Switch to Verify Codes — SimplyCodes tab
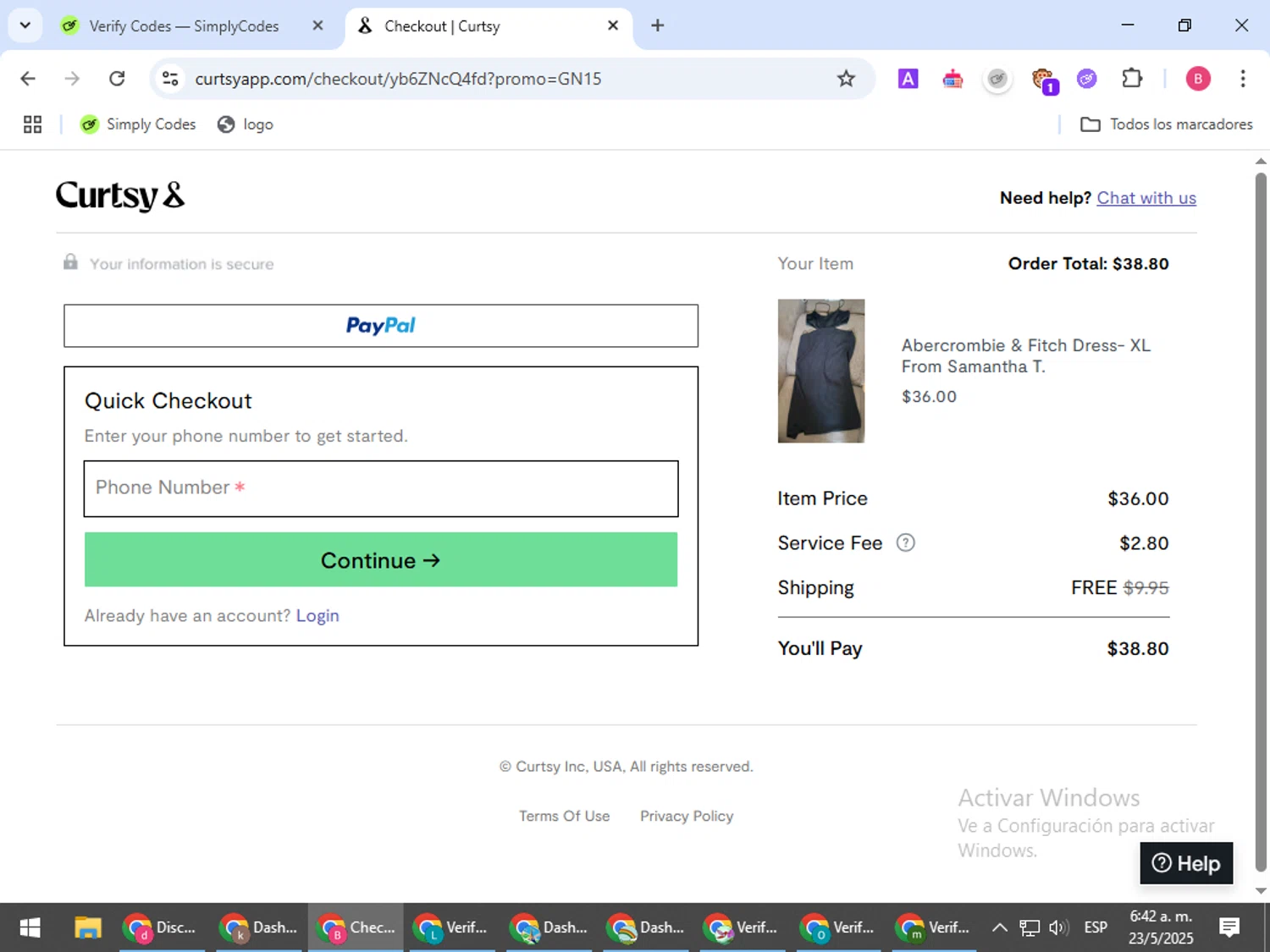 [x=182, y=26]
